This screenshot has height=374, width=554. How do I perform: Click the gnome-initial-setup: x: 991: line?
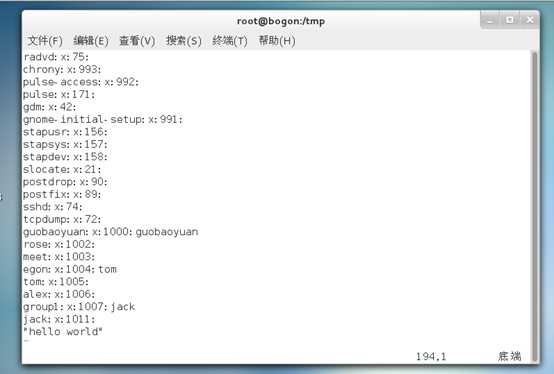pyautogui.click(x=103, y=119)
